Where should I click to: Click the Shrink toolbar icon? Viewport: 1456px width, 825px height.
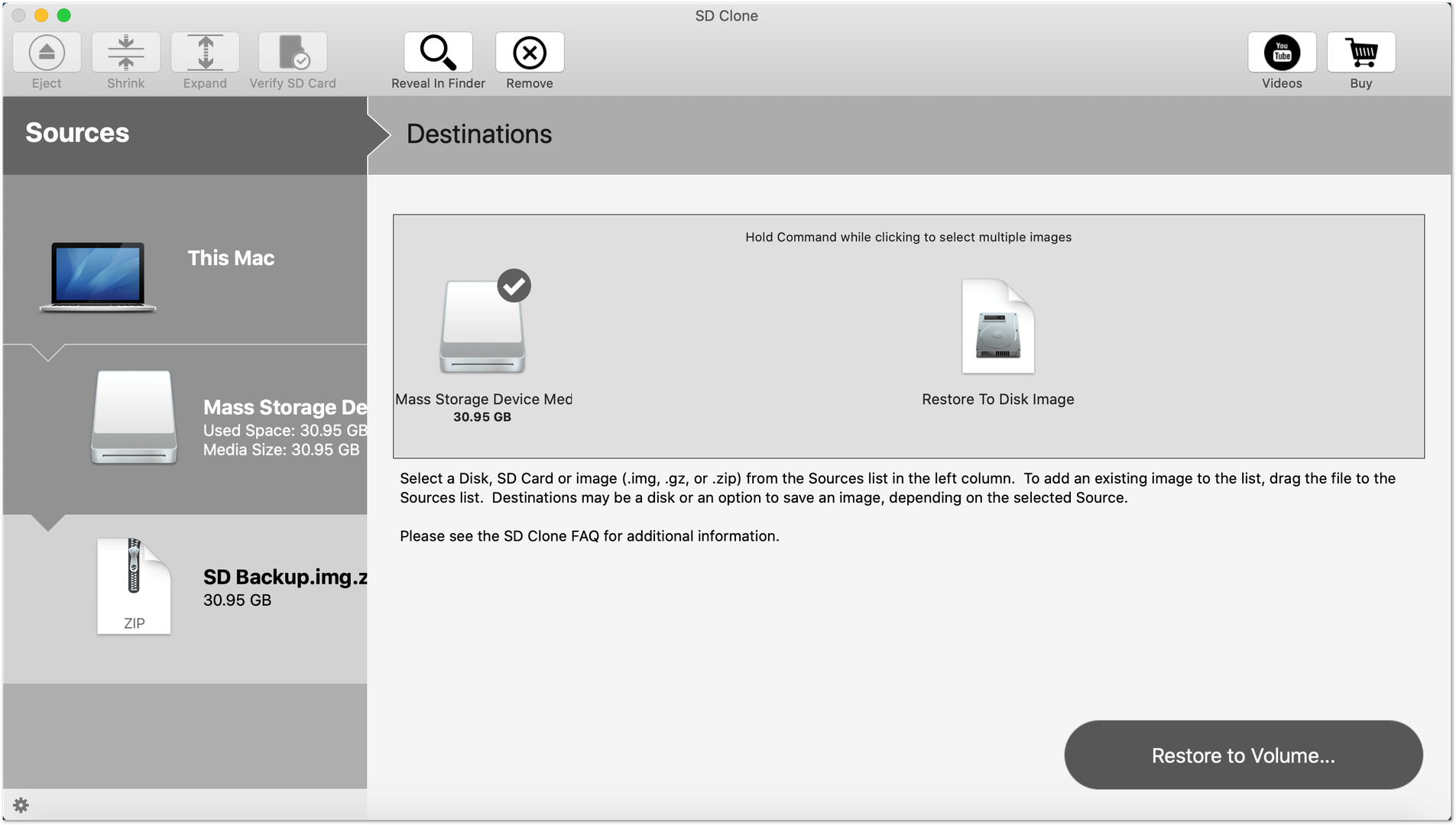pyautogui.click(x=126, y=52)
